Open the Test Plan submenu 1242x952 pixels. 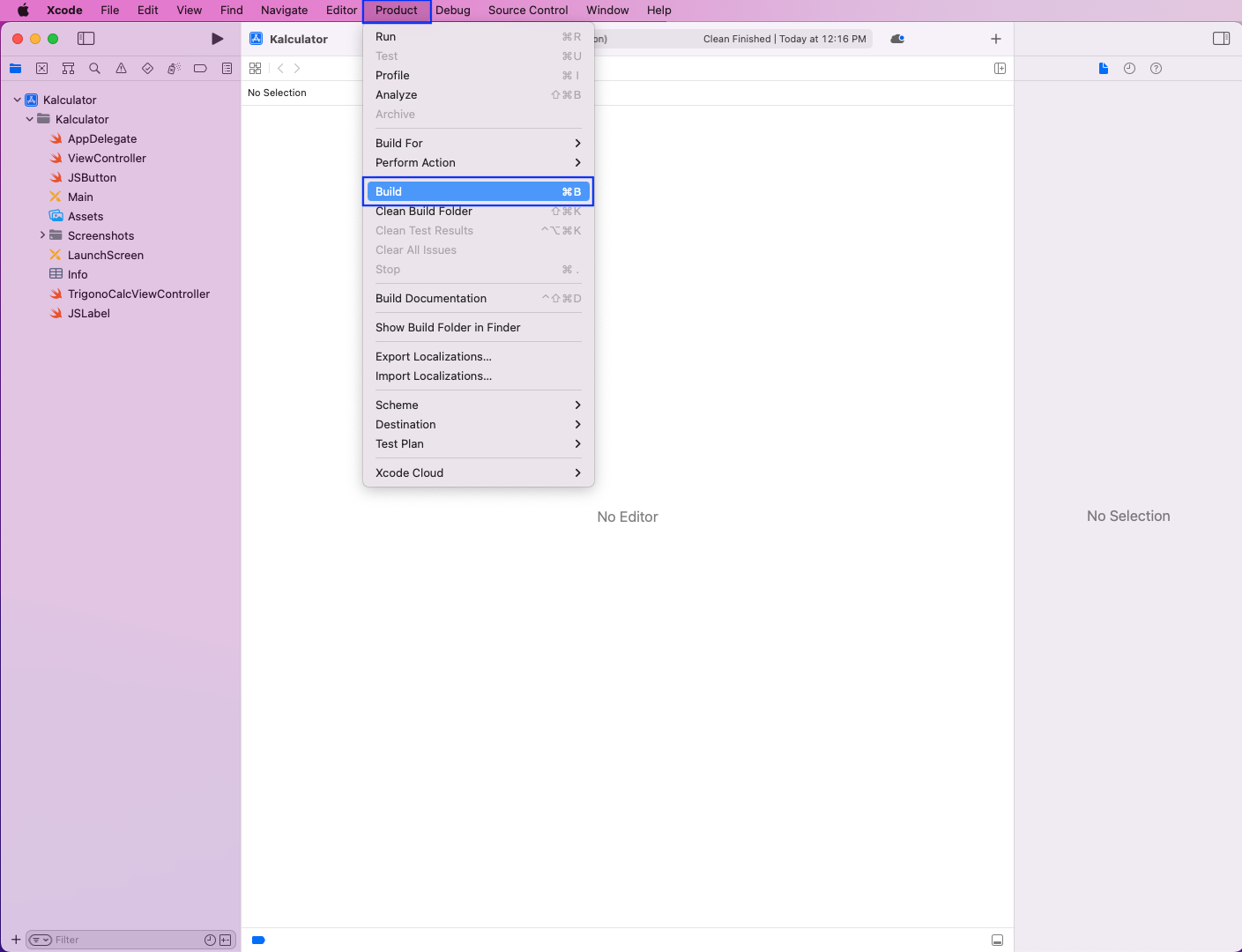point(479,443)
